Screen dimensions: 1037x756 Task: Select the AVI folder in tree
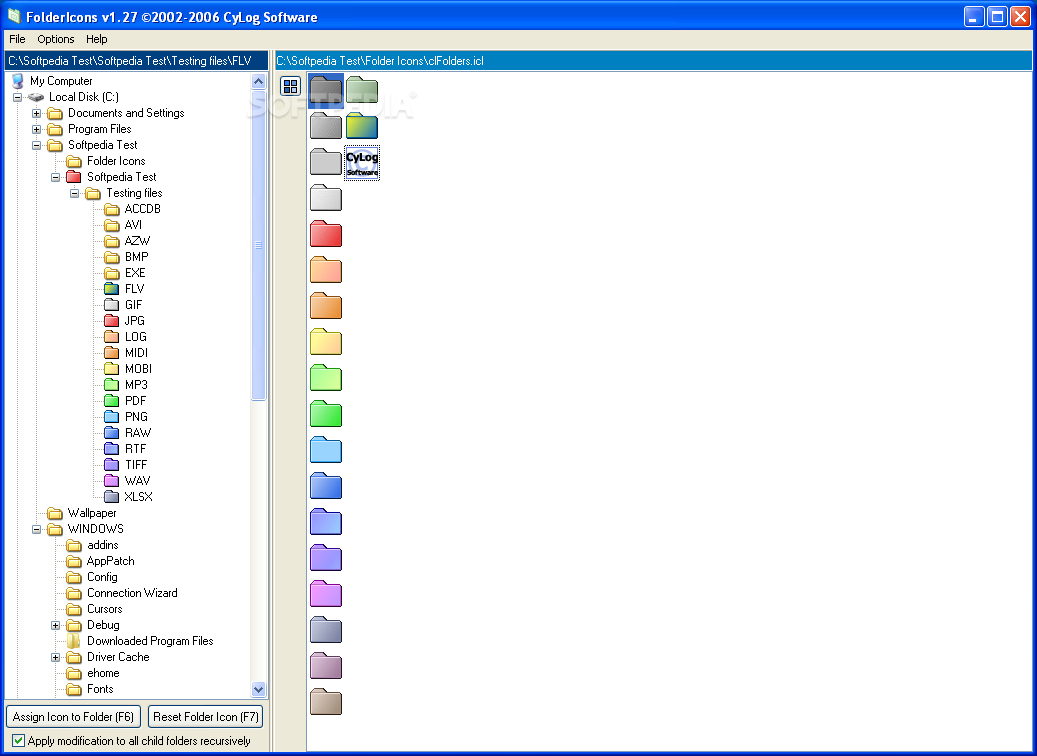pyautogui.click(x=133, y=225)
